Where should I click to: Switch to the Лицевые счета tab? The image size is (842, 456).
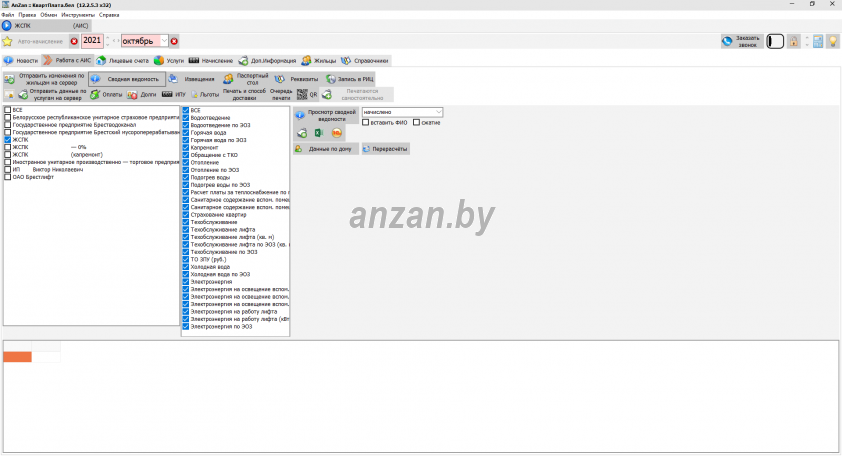pyautogui.click(x=127, y=61)
